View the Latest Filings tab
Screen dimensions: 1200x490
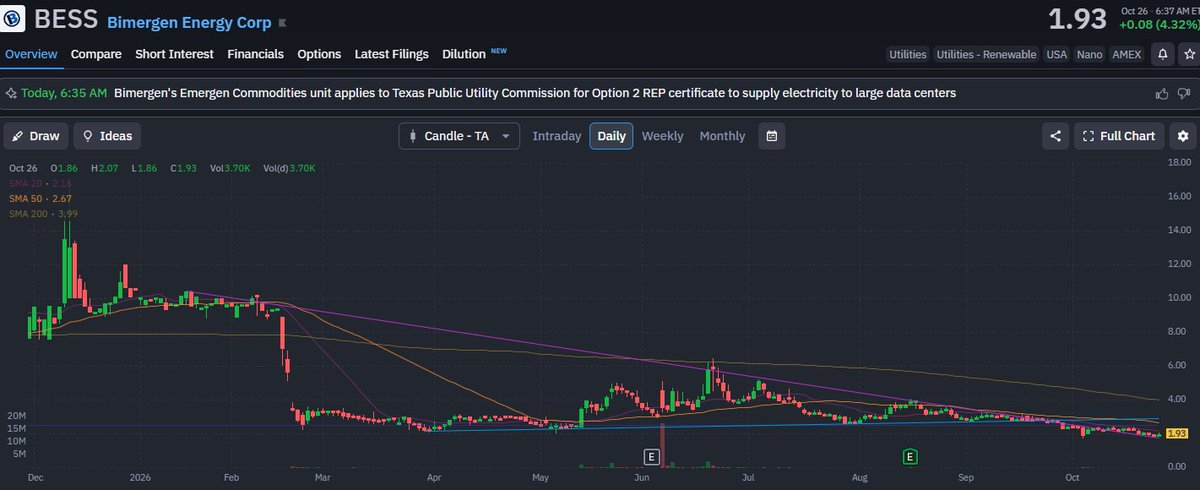pyautogui.click(x=391, y=54)
